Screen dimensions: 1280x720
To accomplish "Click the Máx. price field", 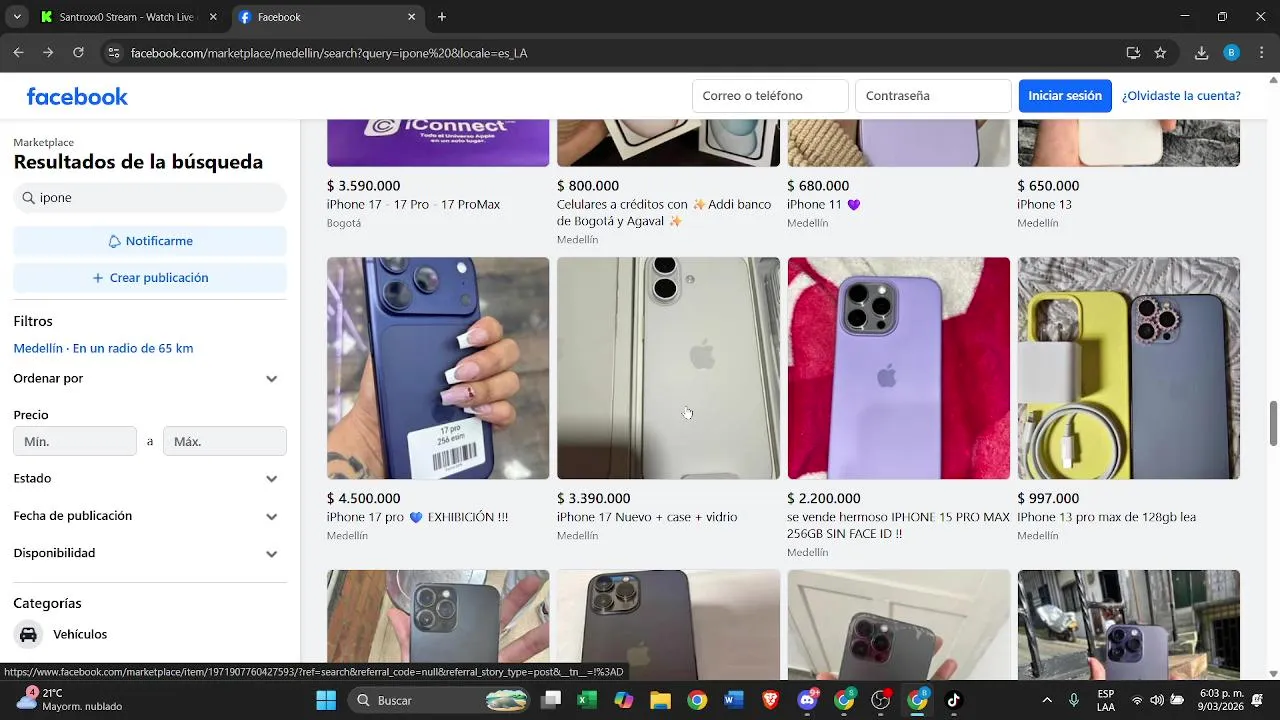I will pos(225,441).
